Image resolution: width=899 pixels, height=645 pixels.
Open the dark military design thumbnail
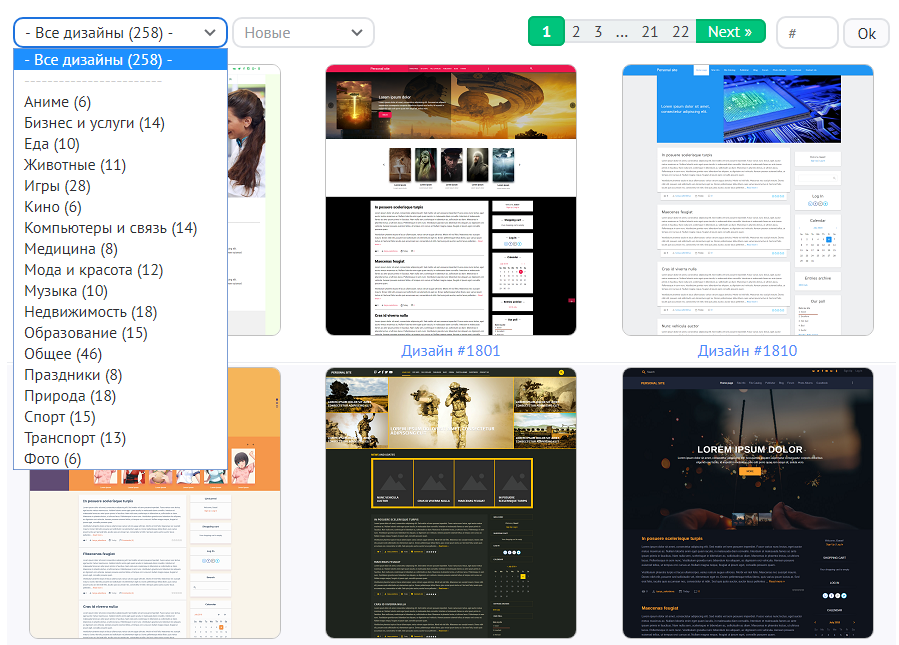click(451, 502)
